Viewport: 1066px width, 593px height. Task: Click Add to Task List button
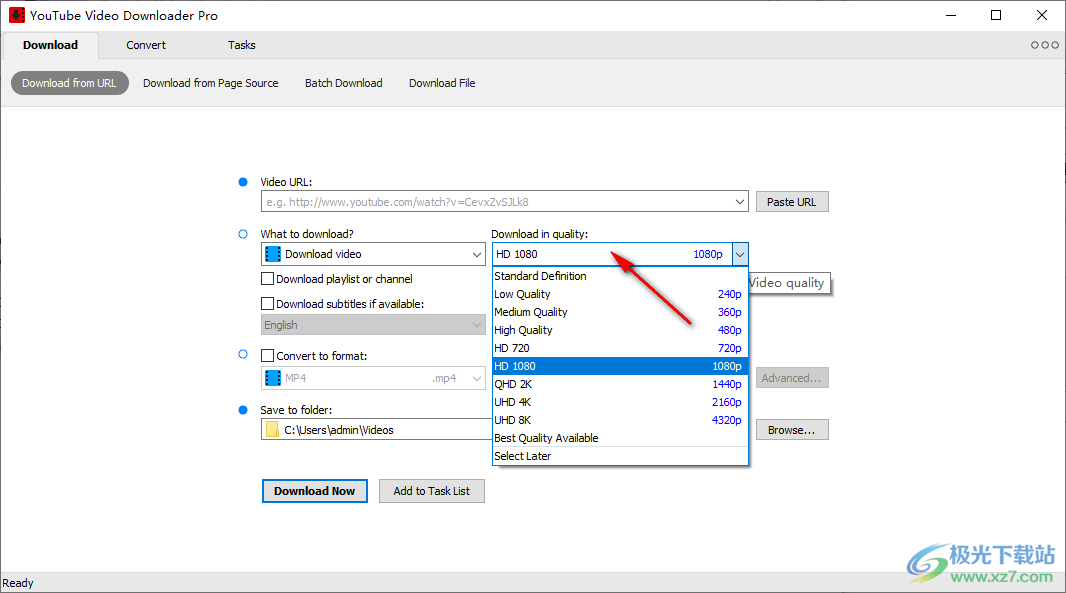[x=432, y=491]
